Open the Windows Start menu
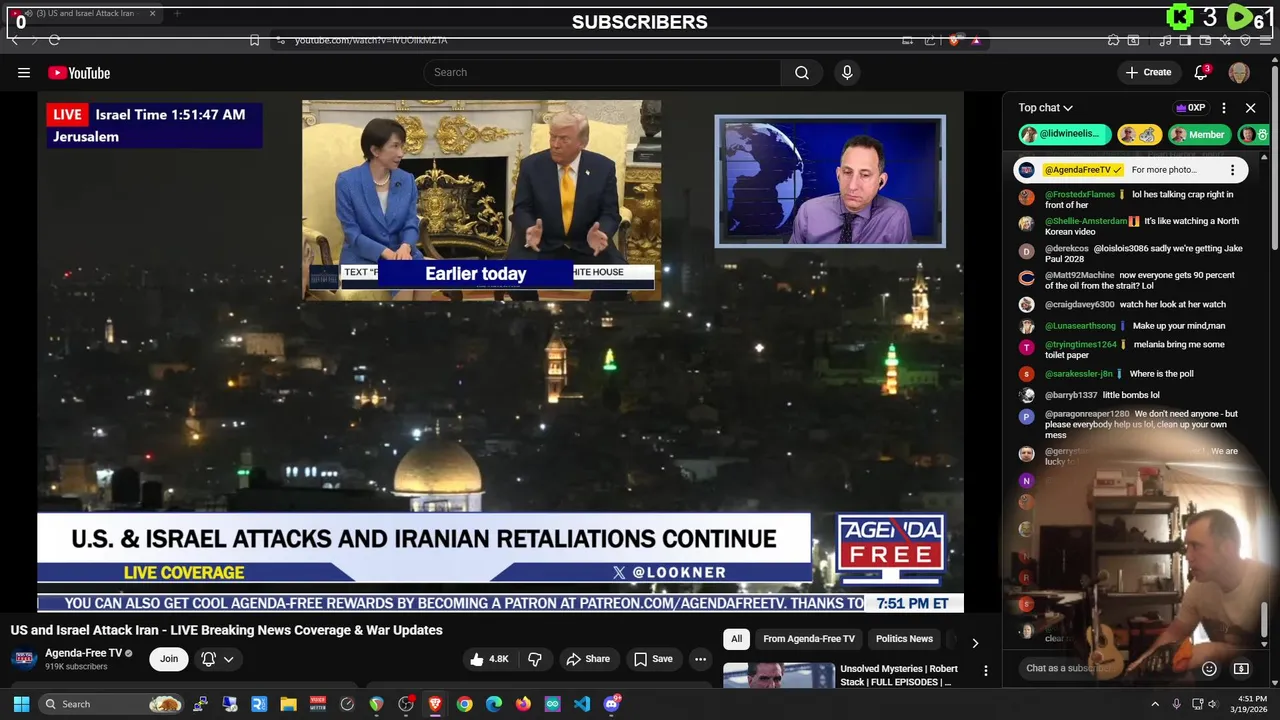Viewport: 1280px width, 720px height. [x=21, y=704]
